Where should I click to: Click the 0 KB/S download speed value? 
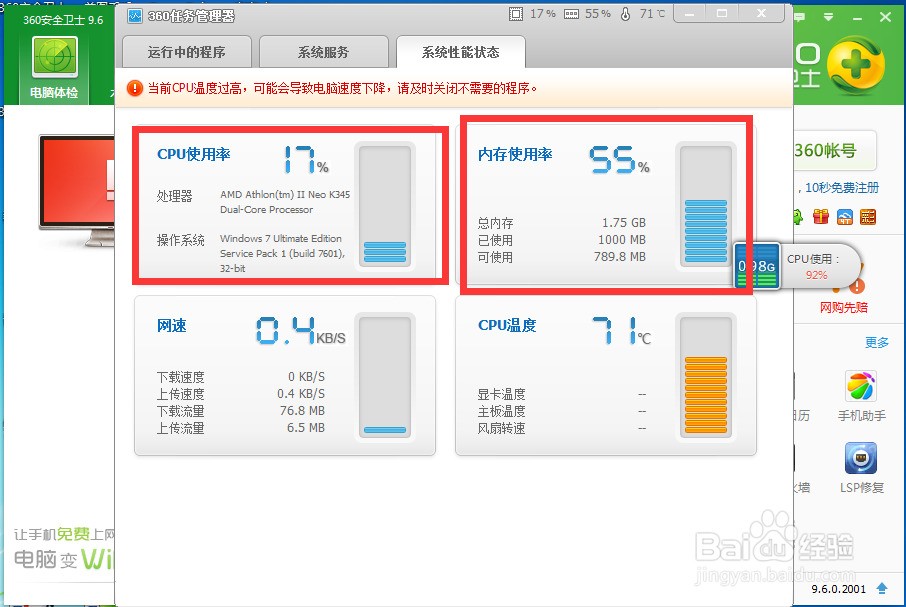click(x=306, y=377)
